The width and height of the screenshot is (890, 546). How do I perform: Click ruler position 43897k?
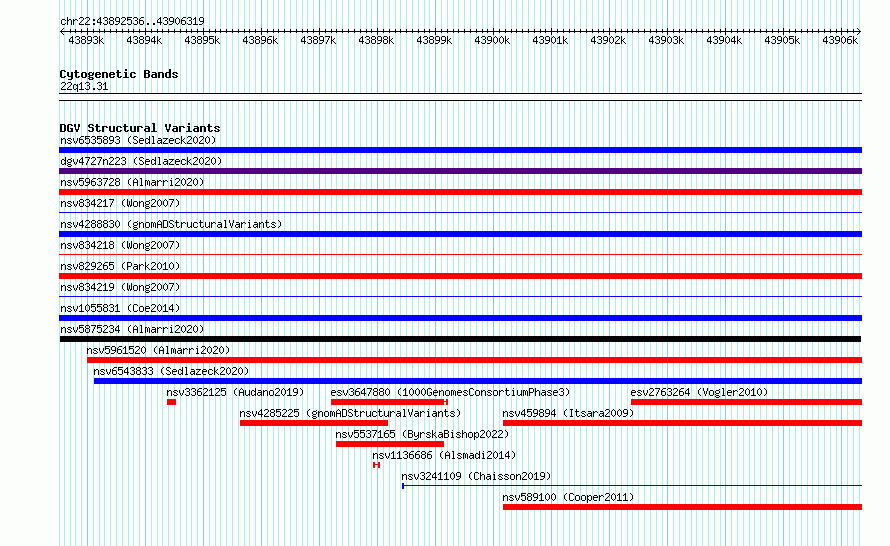[x=318, y=41]
